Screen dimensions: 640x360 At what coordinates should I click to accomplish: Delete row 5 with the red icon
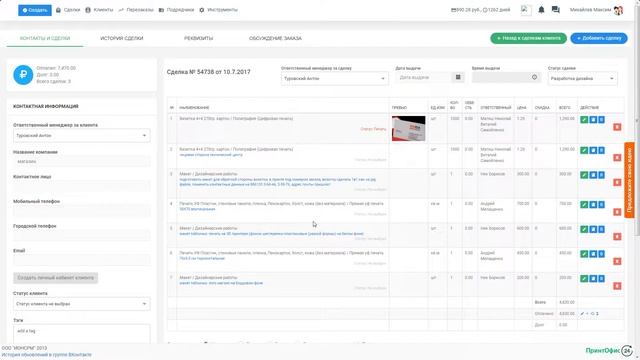617,236
